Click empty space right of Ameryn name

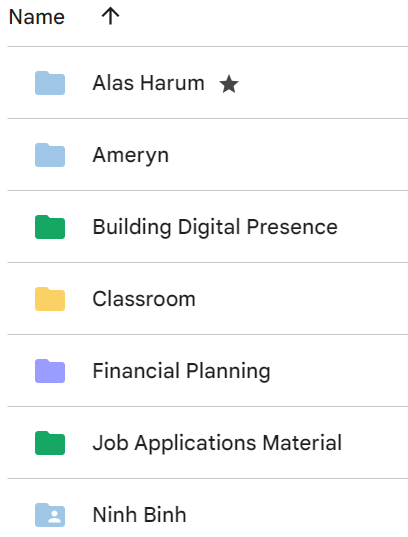[288, 155]
